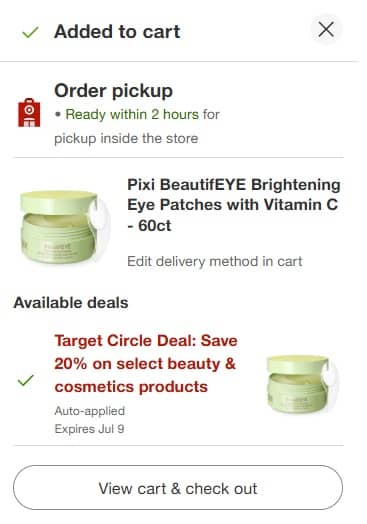367x524 pixels.
Task: Click the red Order pickup bag icon
Action: (x=29, y=113)
